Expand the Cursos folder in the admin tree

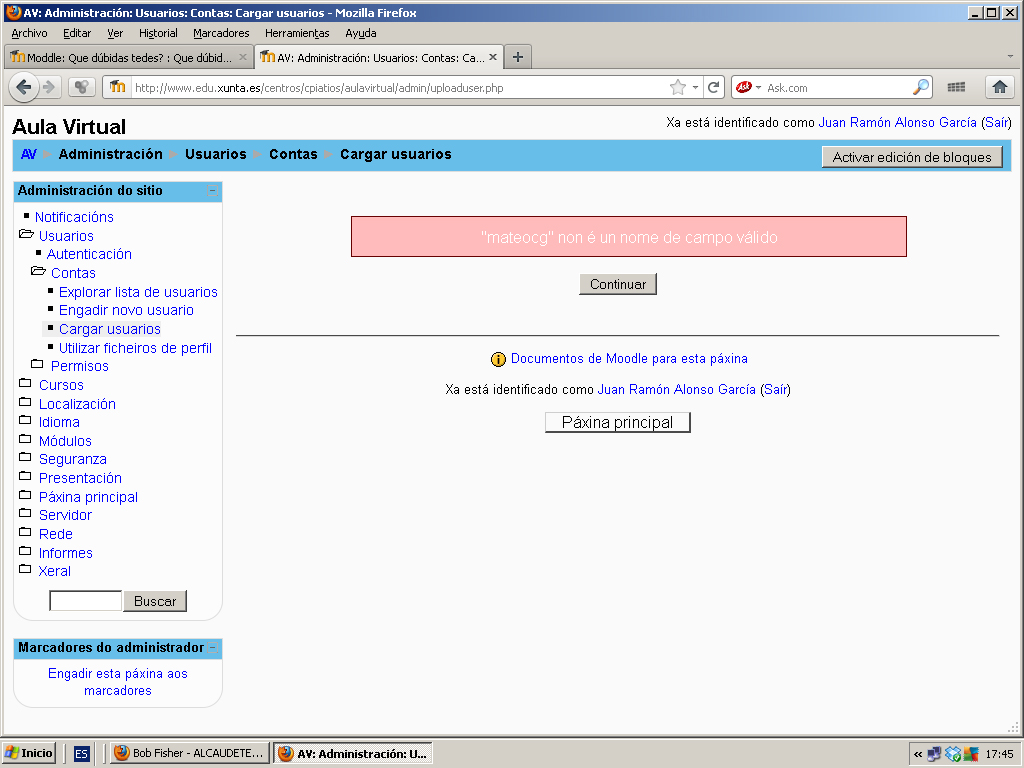(26, 385)
